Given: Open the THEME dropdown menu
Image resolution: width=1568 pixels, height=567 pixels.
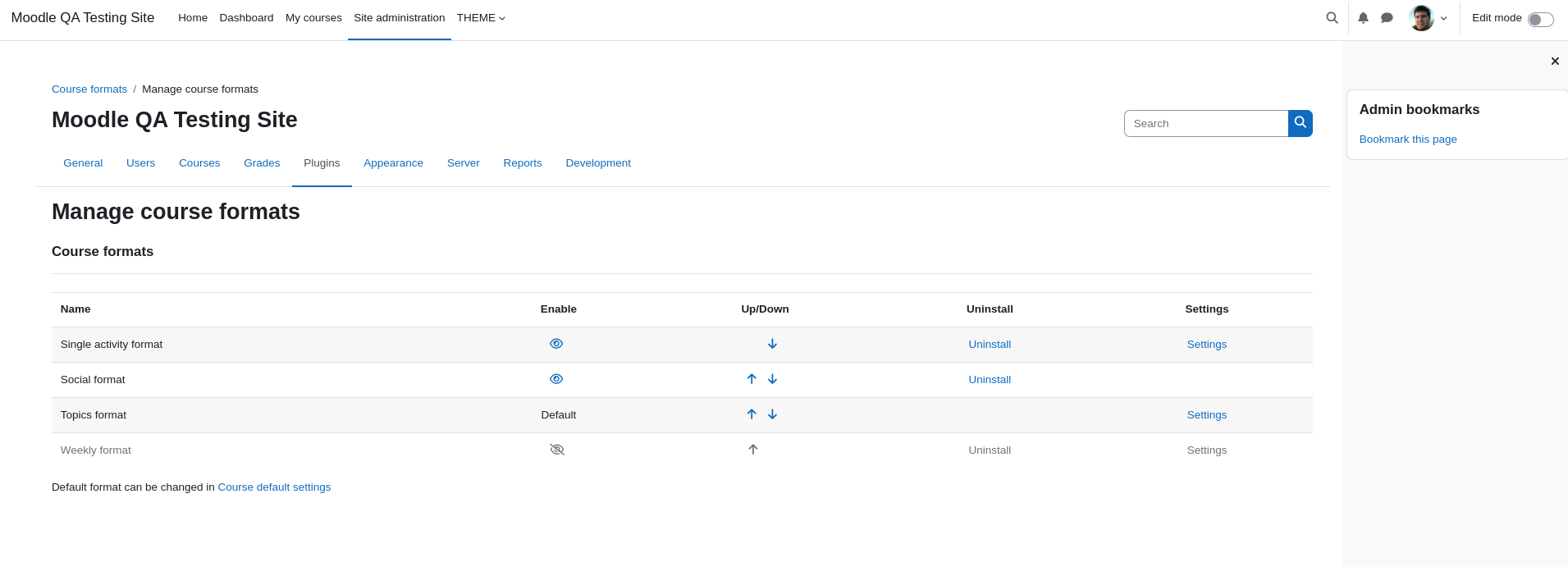Looking at the screenshot, I should tap(481, 18).
